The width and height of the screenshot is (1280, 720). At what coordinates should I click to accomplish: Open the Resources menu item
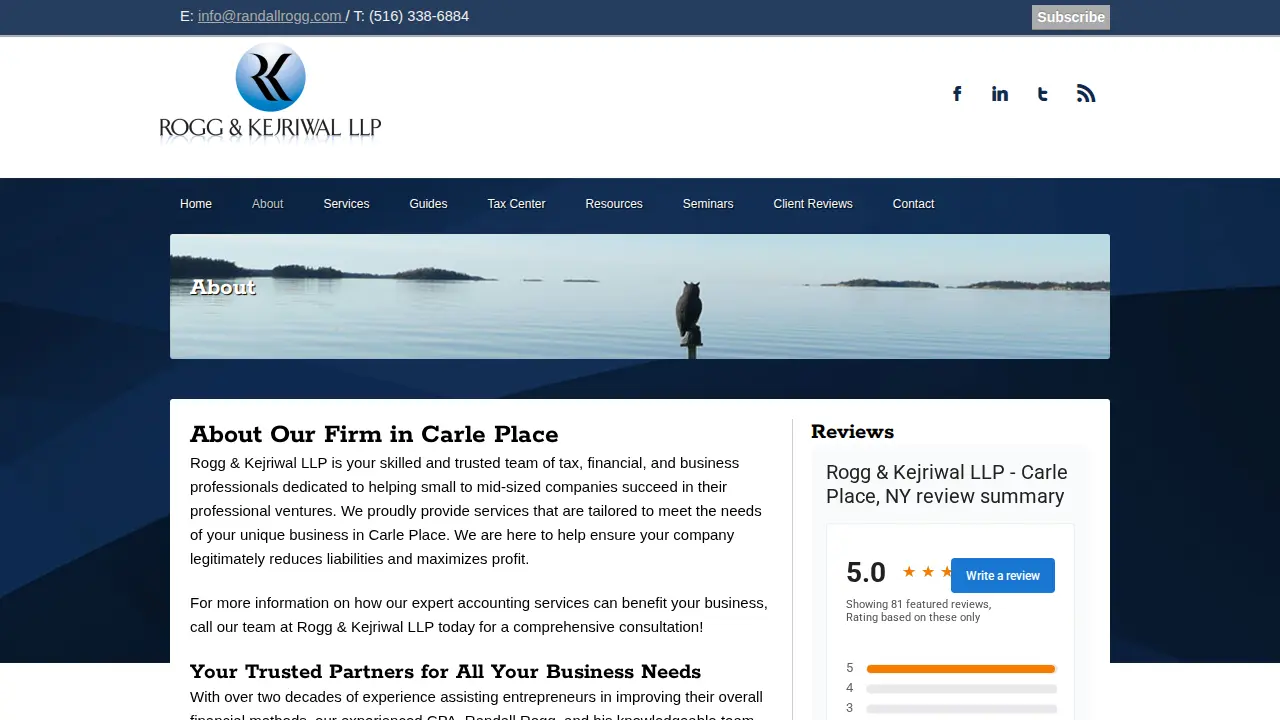coord(614,204)
